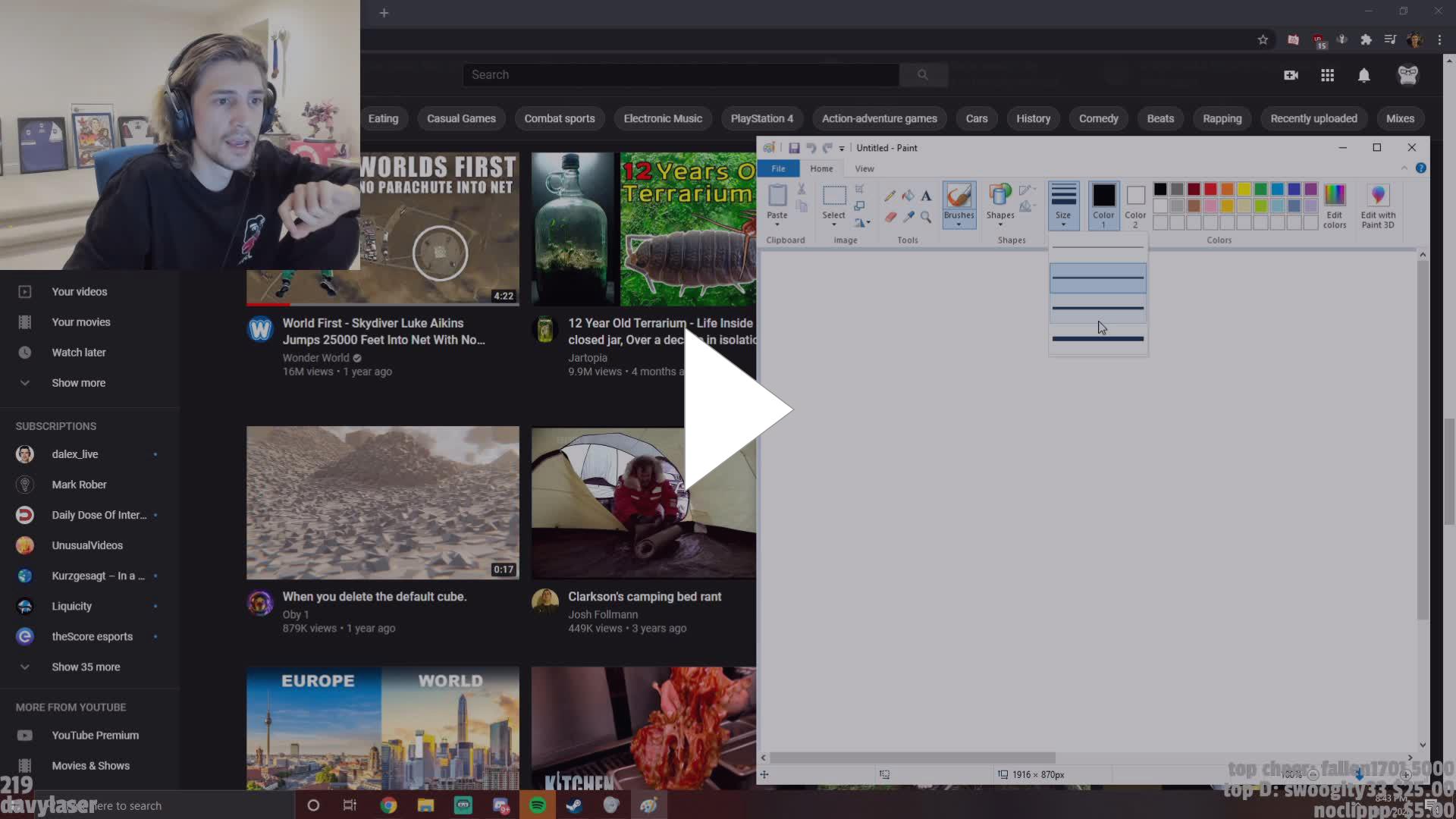Open Edit with Paint 3D
Screen dimensions: 1456x819
coord(1378,206)
